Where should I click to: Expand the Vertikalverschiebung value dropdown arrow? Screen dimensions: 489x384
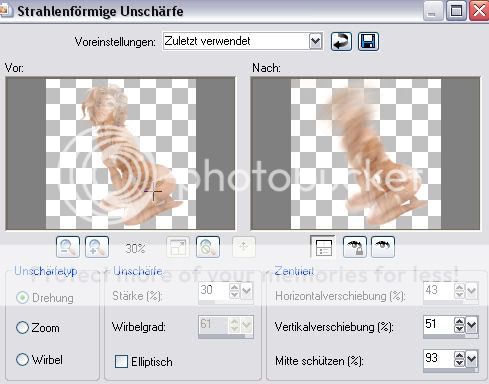point(472,325)
